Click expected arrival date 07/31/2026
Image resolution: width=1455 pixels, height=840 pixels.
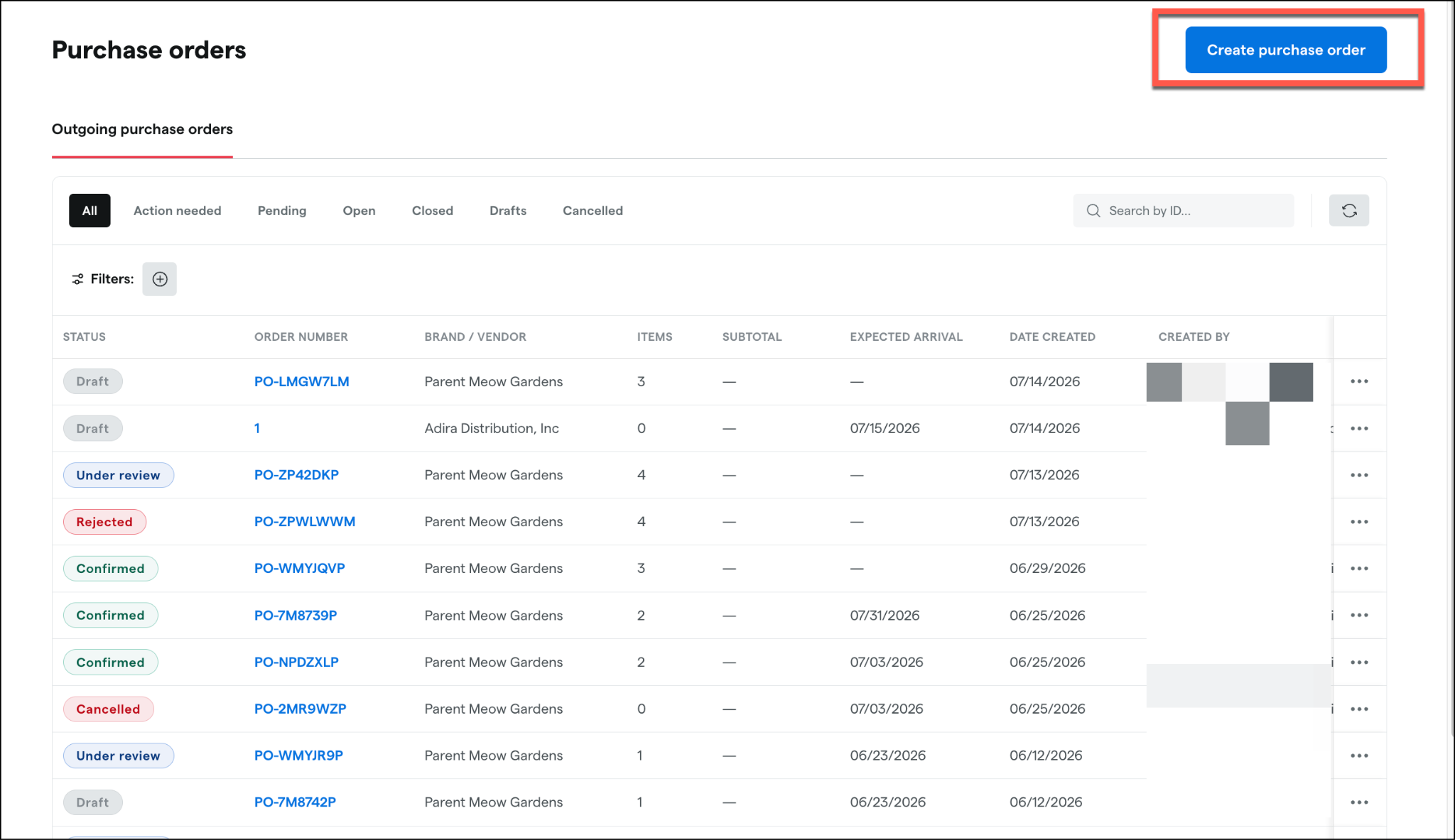(885, 616)
